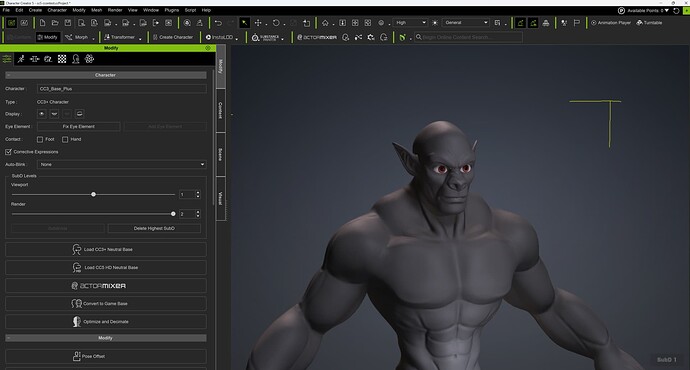This screenshot has height=370, width=690.
Task: Click the ActorMixer toolbar logo
Action: (x=317, y=37)
